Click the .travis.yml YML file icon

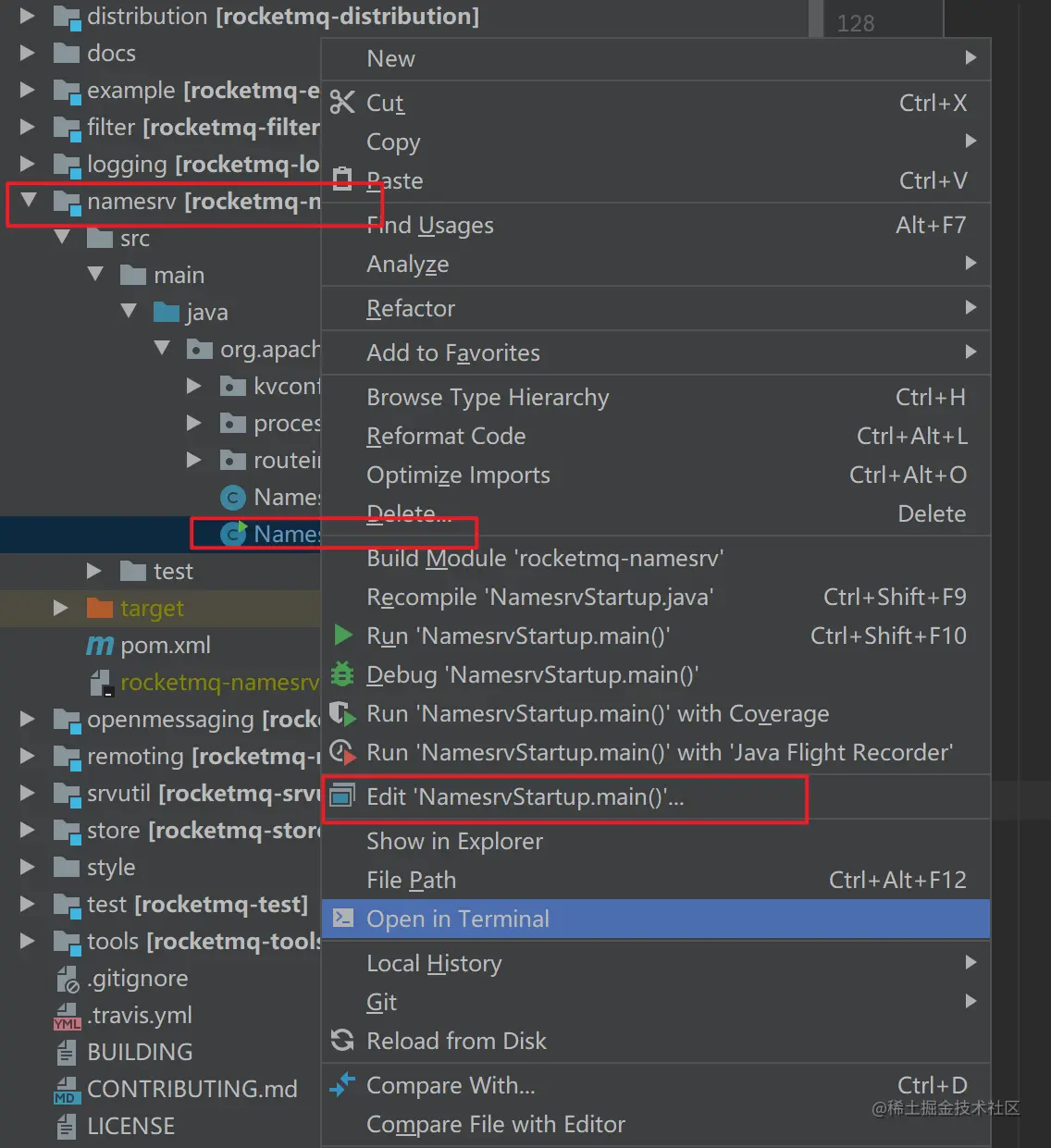click(x=67, y=1016)
